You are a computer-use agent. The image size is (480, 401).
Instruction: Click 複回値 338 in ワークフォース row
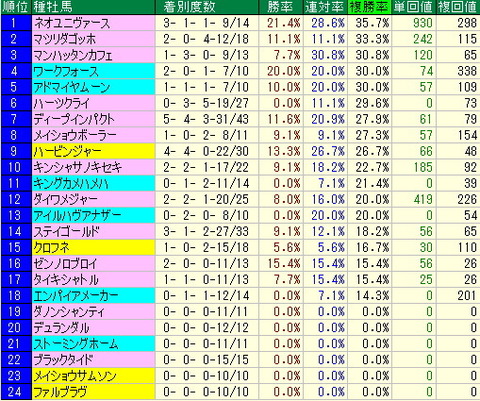tap(467, 71)
